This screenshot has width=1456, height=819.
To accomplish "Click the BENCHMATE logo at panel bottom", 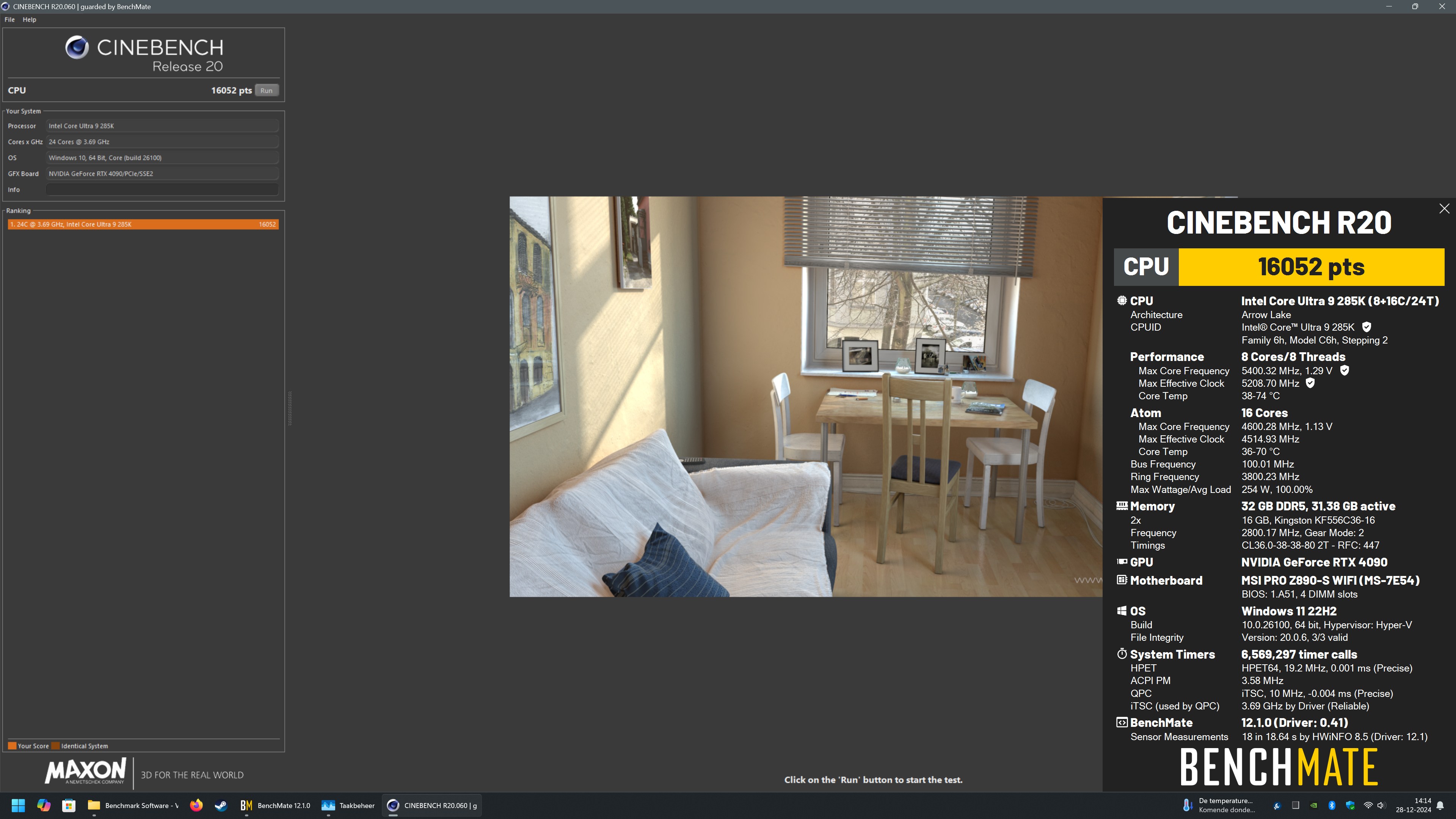I will 1279,767.
